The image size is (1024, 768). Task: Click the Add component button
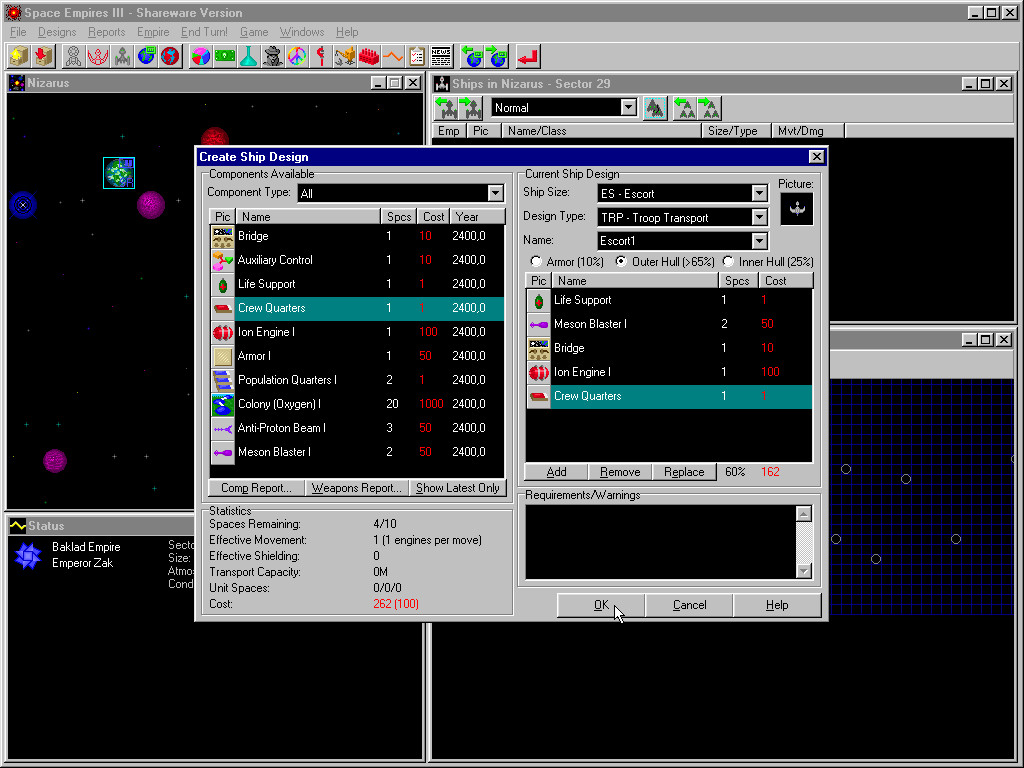556,472
